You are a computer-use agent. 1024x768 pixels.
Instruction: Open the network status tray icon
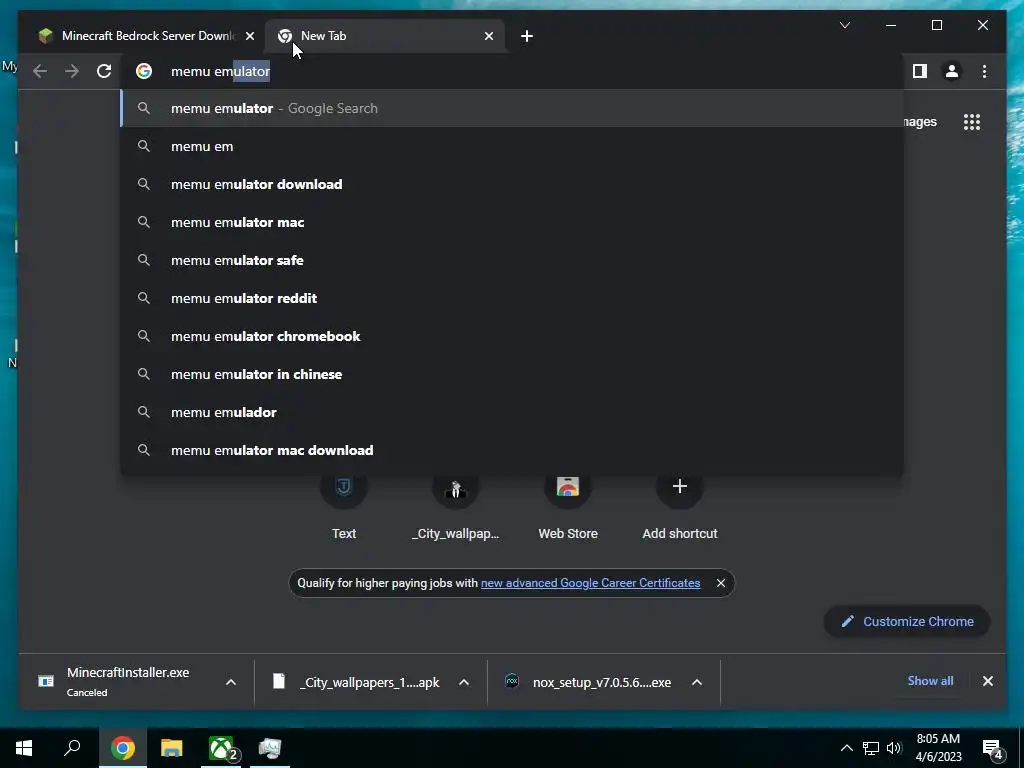pyautogui.click(x=871, y=748)
